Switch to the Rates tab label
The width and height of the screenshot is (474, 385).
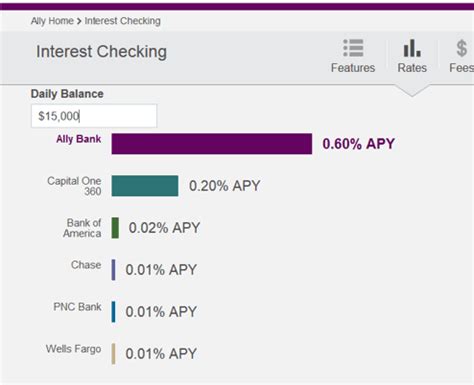click(x=412, y=68)
